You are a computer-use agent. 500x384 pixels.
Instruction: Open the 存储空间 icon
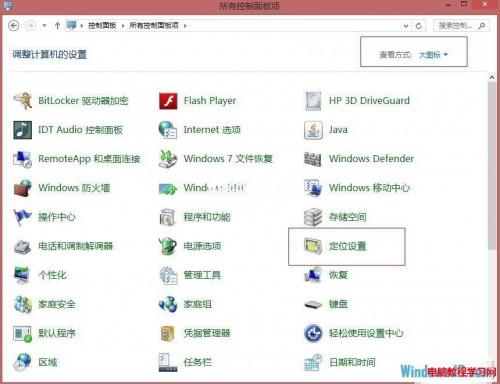313,217
